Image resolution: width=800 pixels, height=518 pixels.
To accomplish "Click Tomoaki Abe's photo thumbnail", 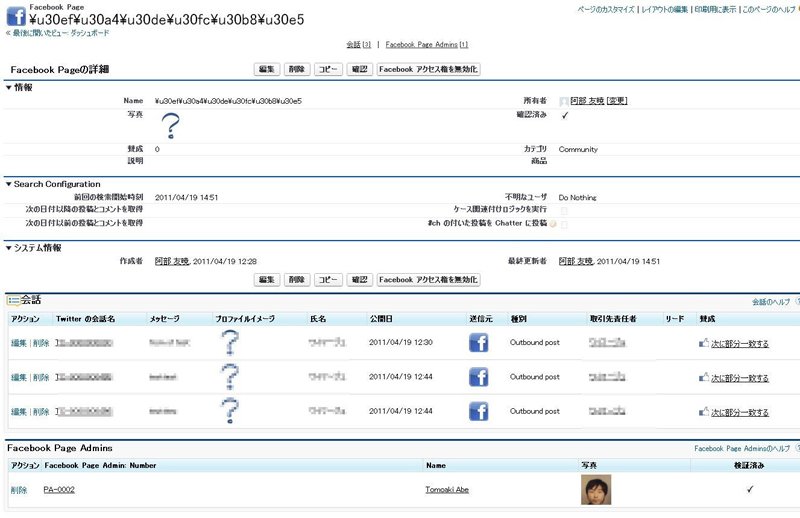I will pos(596,489).
